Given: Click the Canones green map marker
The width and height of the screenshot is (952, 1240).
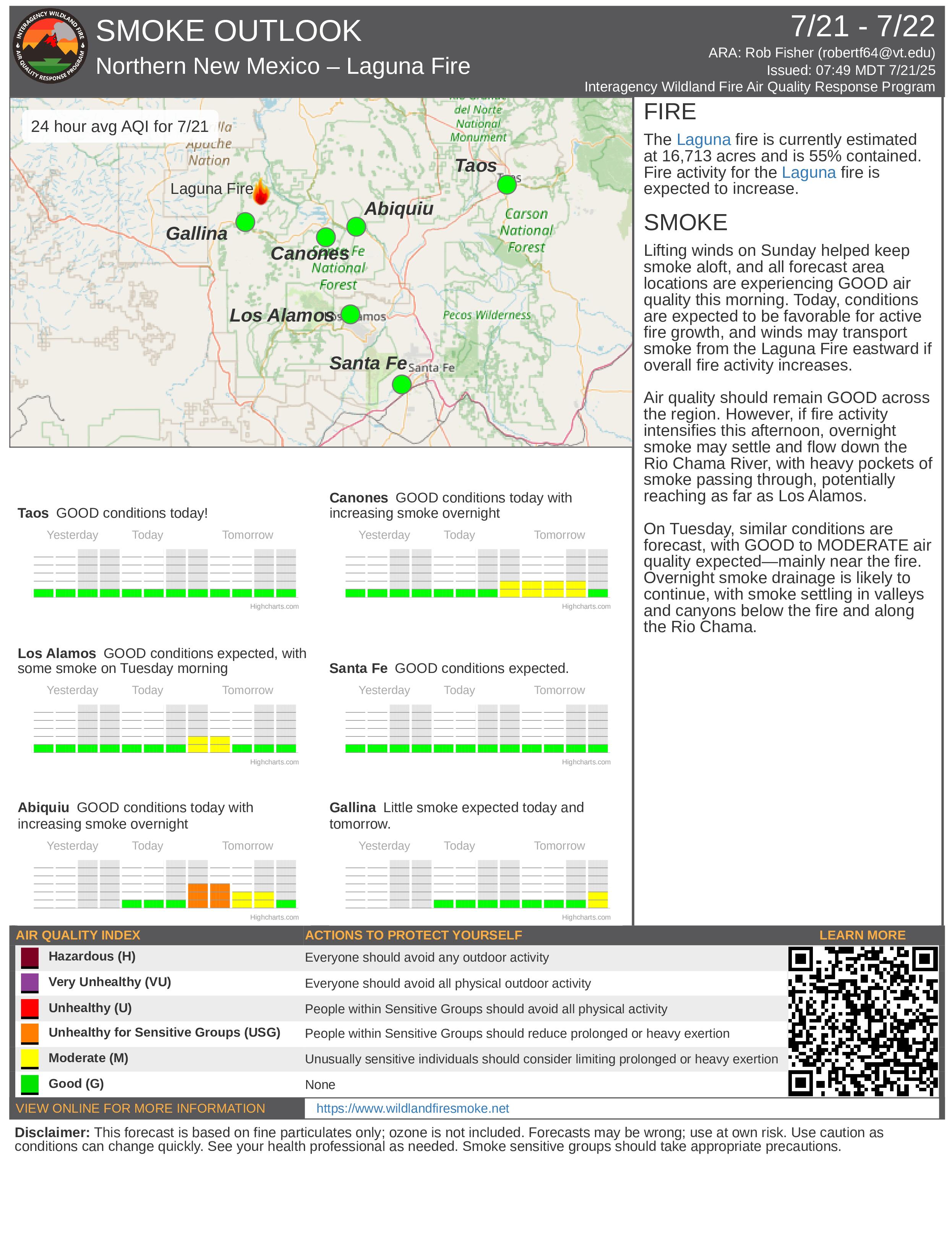Looking at the screenshot, I should [326, 236].
